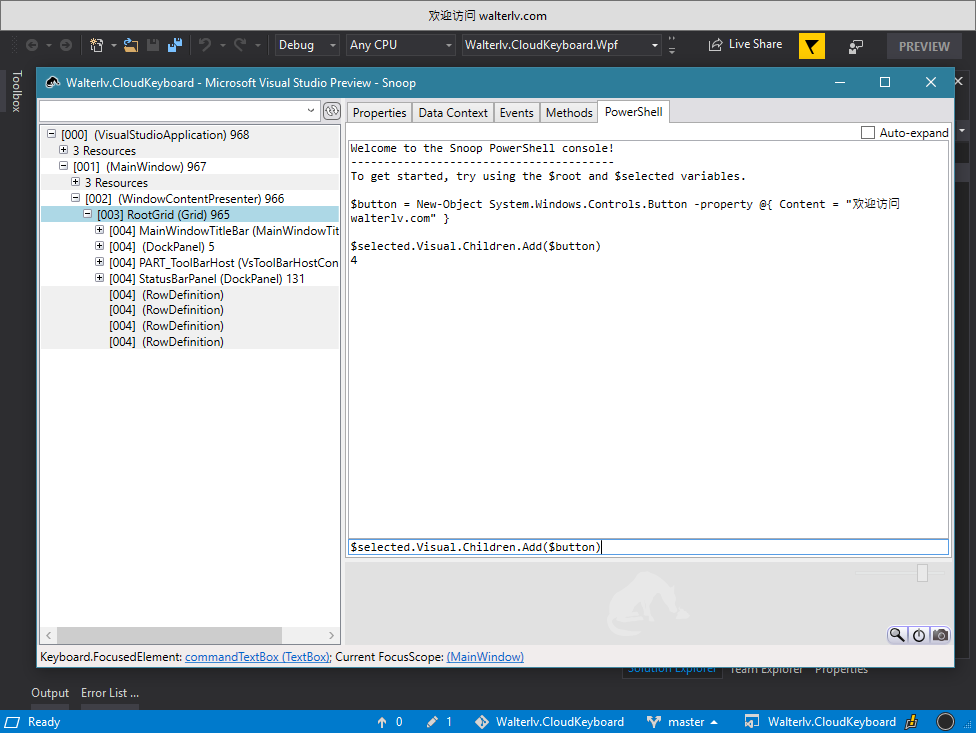The height and width of the screenshot is (733, 976).
Task: Expand the MainWindowTitleBar tree node
Action: tap(100, 230)
